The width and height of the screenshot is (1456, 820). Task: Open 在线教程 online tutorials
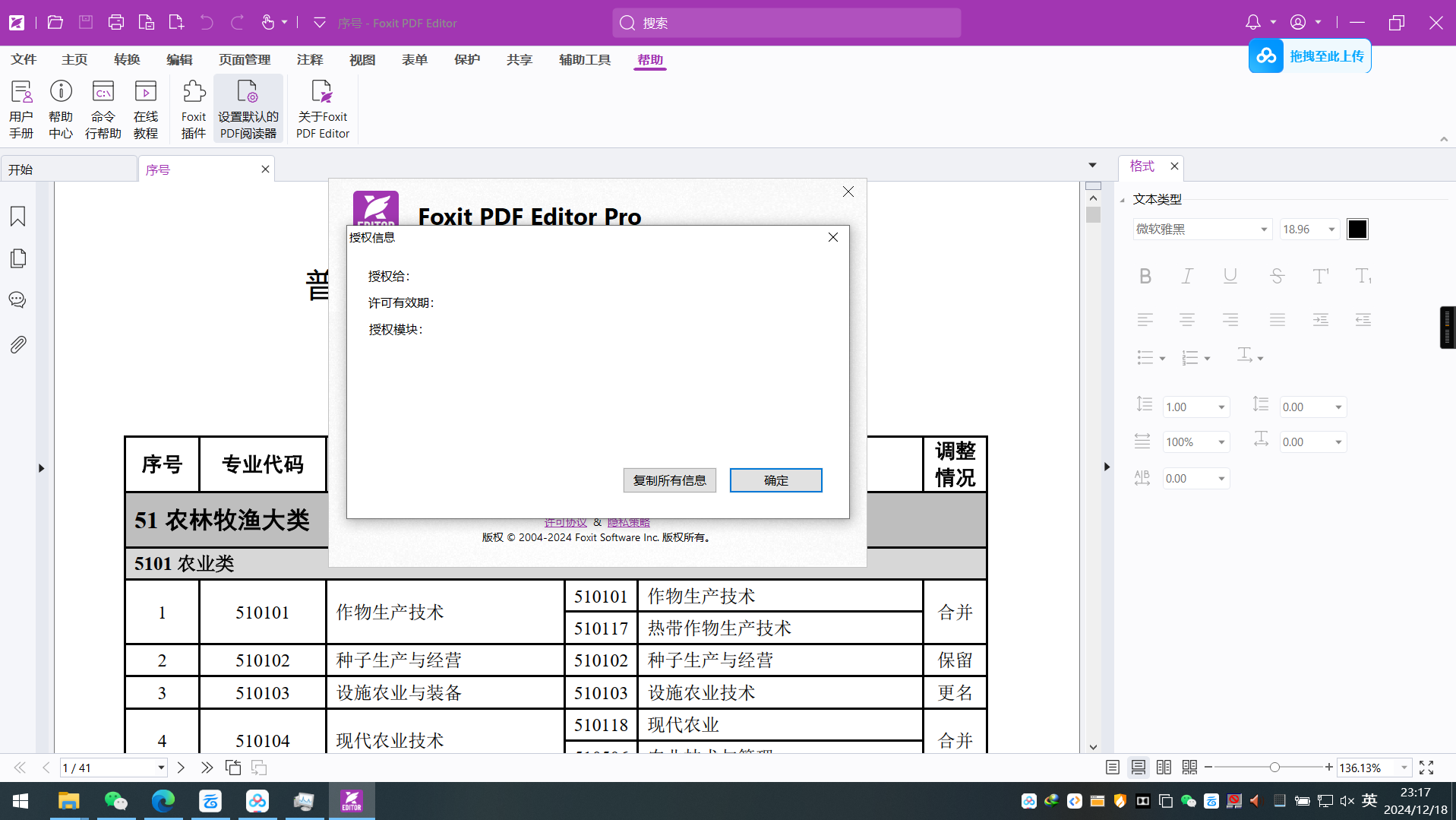click(x=146, y=109)
